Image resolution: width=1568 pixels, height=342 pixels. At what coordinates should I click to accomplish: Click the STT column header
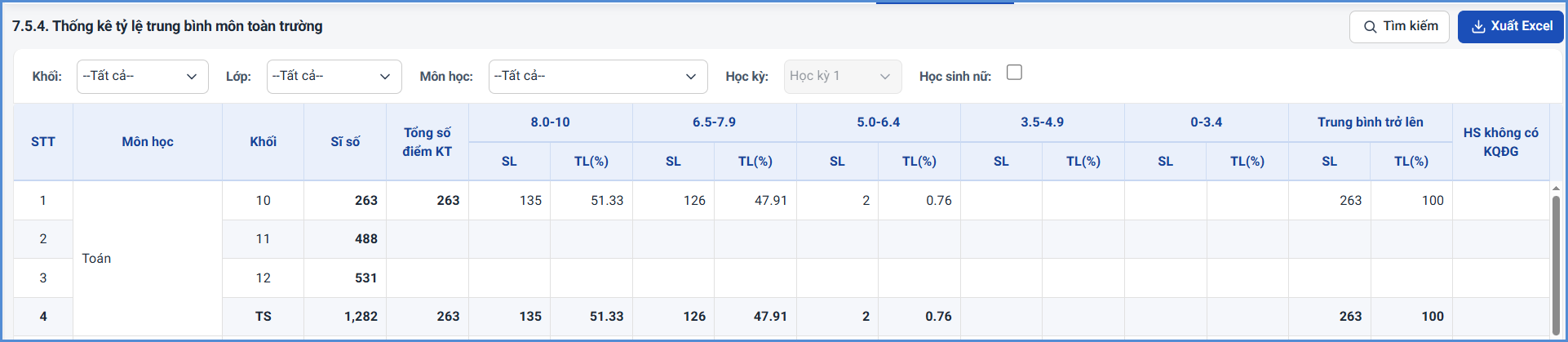pyautogui.click(x=43, y=142)
